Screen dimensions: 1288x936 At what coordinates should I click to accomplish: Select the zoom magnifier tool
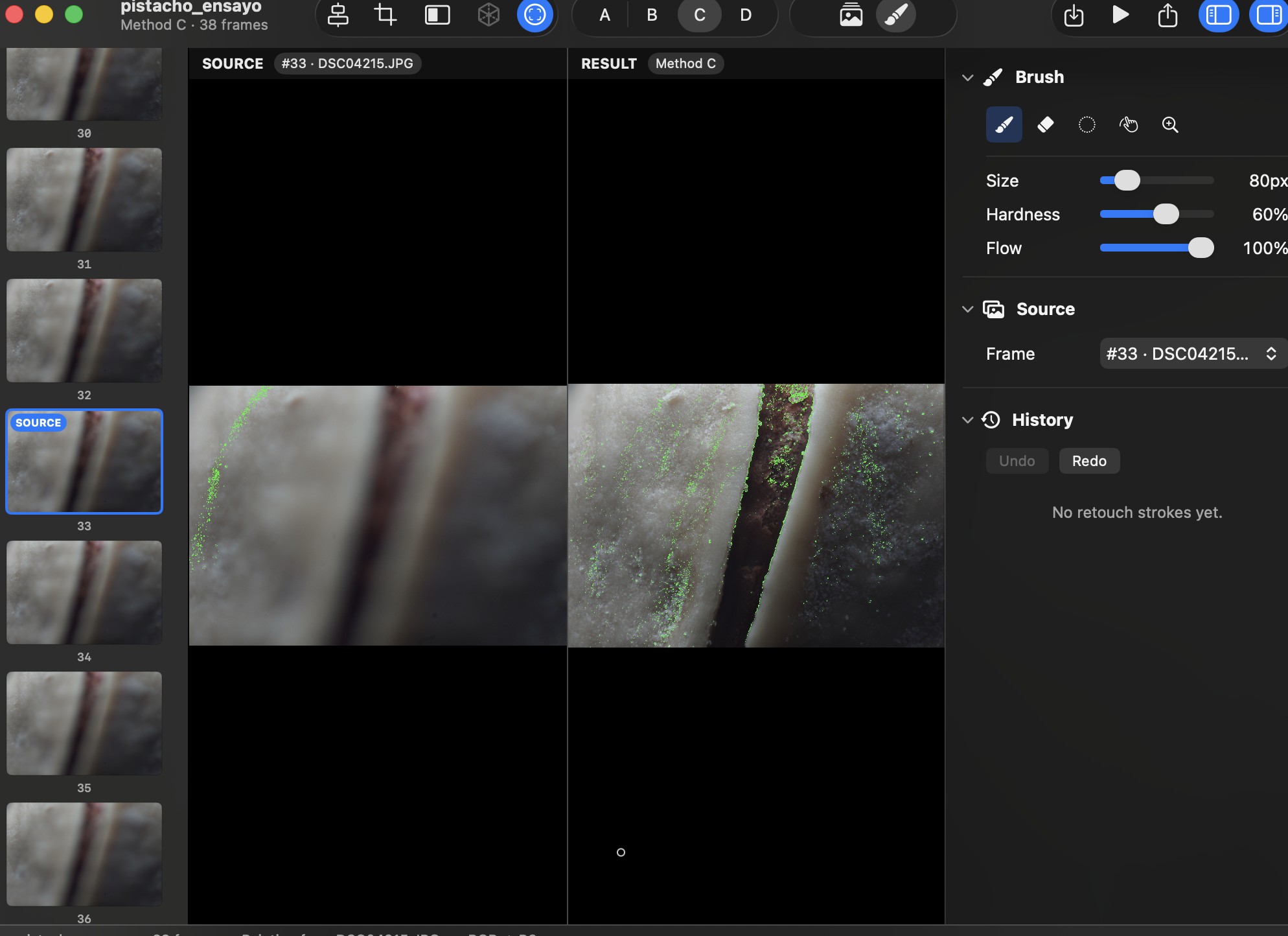tap(1169, 124)
